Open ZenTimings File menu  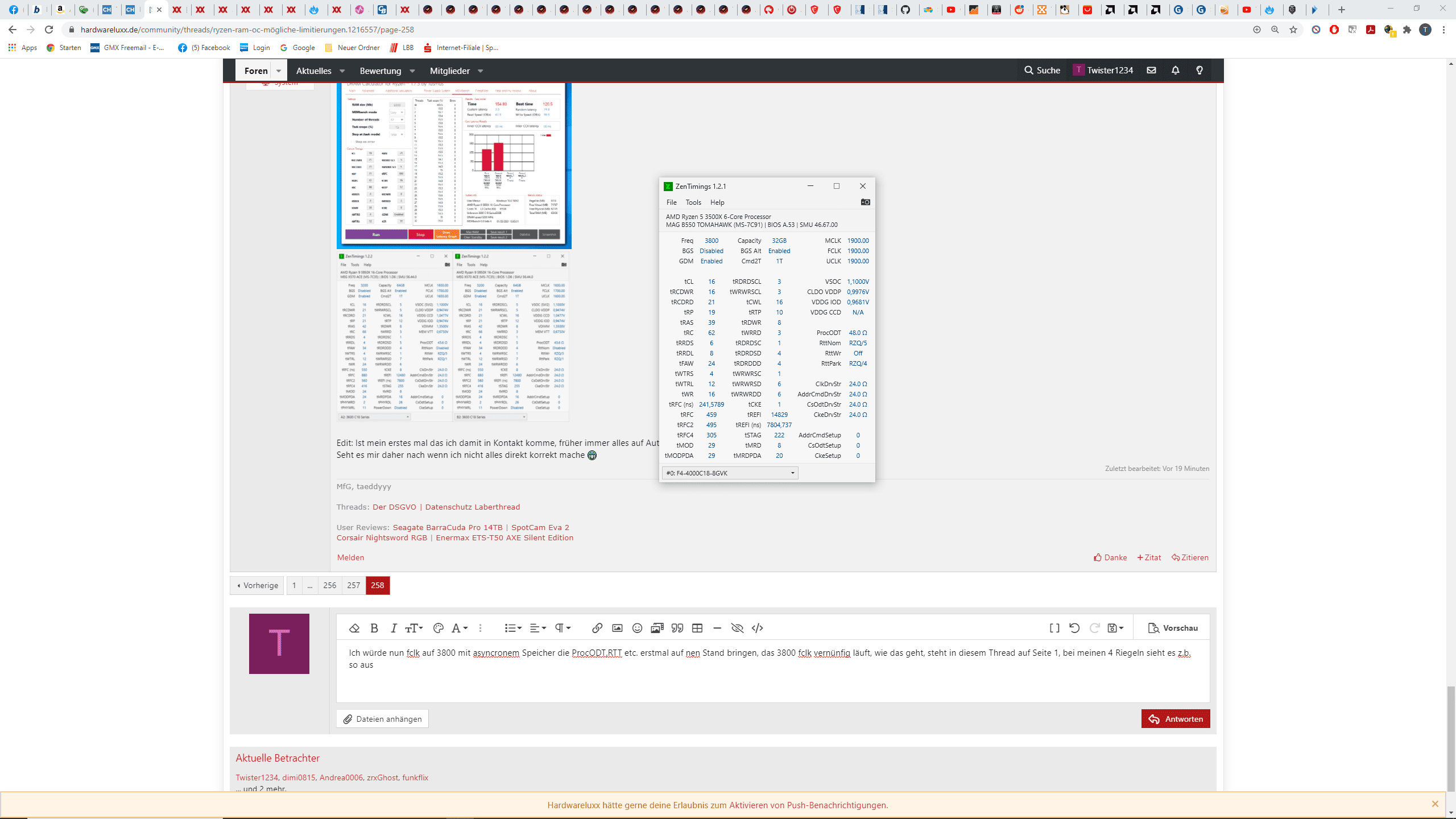[x=672, y=202]
